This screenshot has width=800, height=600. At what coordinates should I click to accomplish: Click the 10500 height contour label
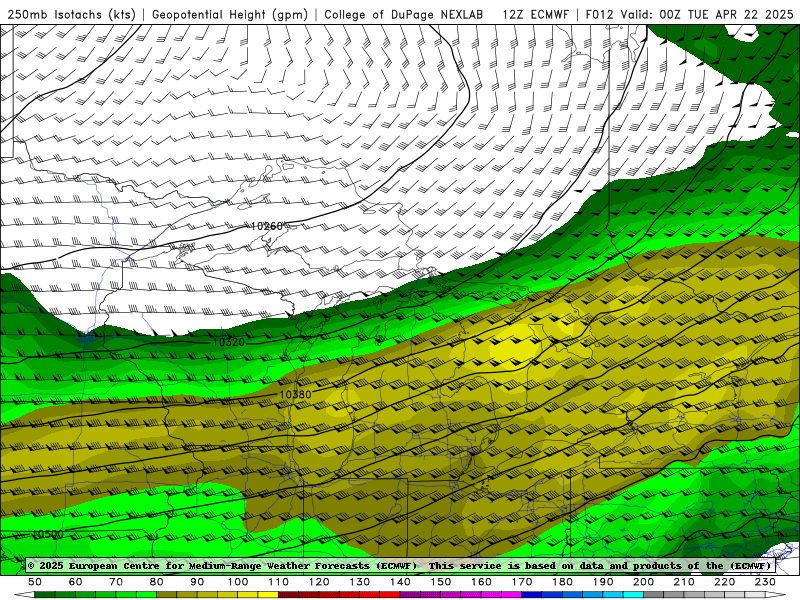point(48,534)
